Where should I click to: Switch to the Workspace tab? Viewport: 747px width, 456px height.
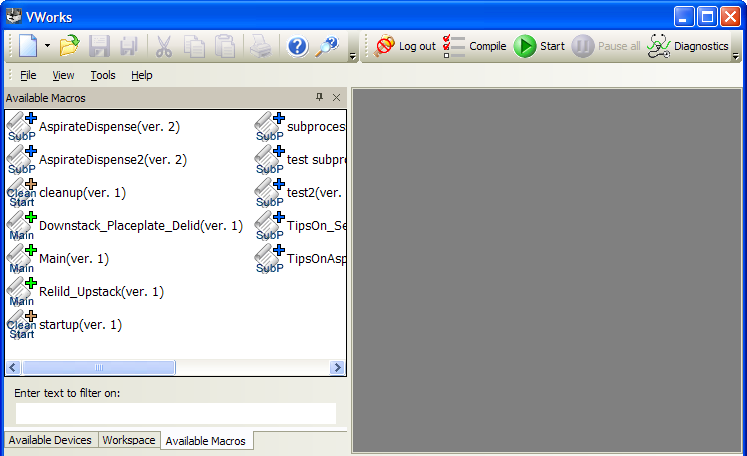click(x=129, y=440)
